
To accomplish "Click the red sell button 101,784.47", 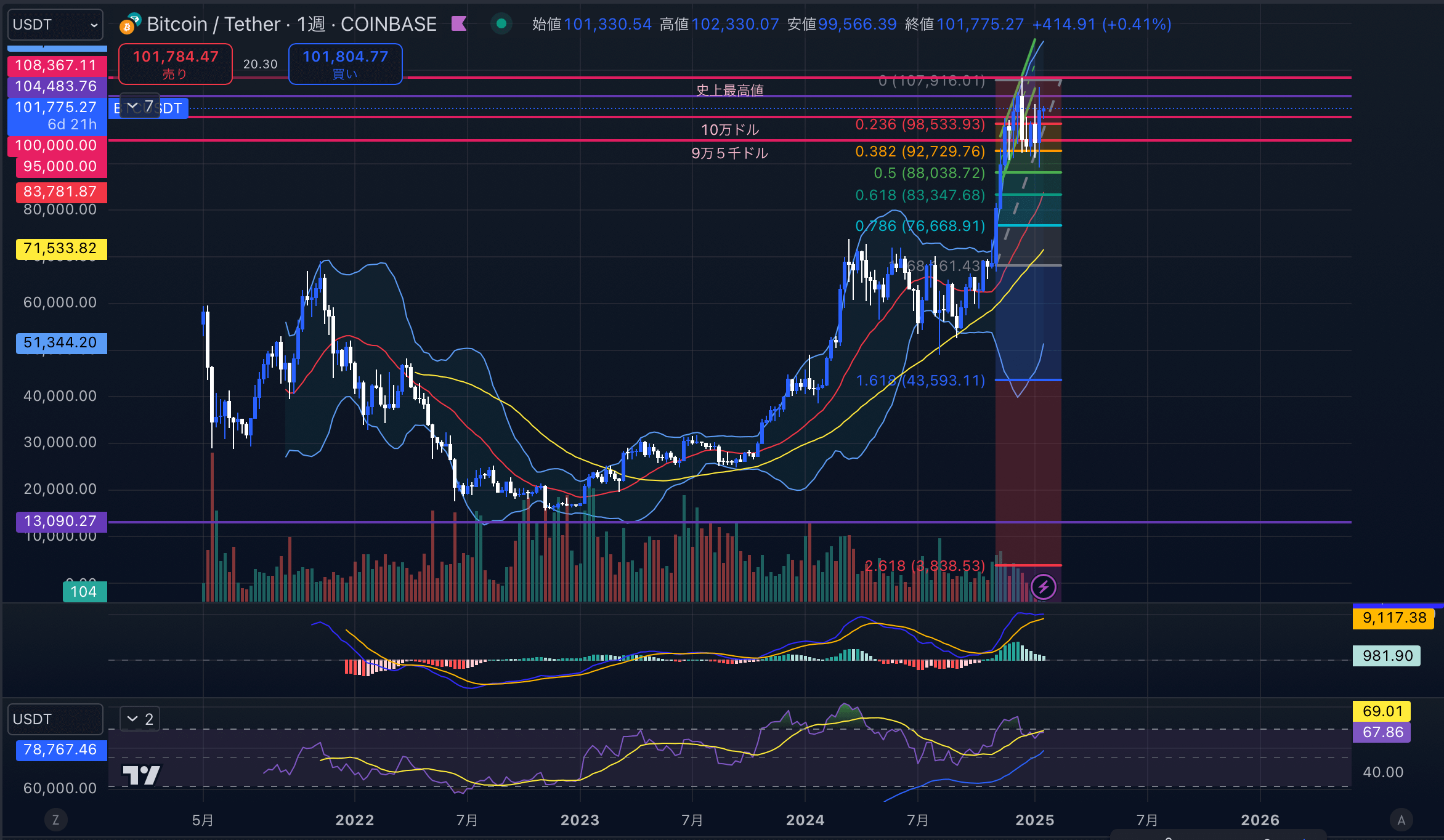I will coord(176,64).
